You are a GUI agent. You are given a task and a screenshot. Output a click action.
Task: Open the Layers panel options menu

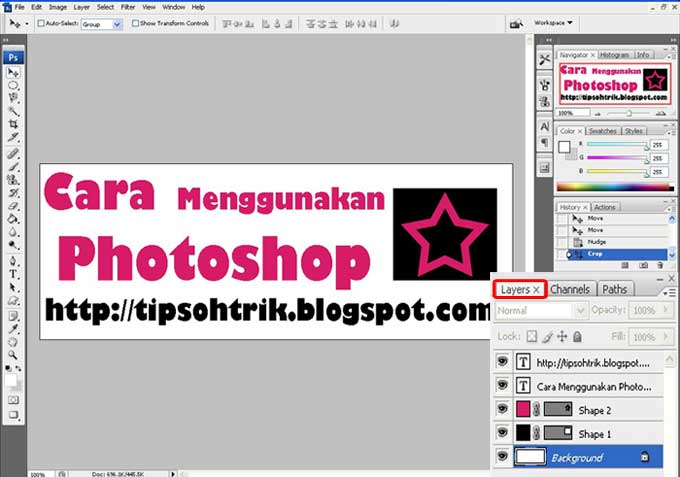669,293
